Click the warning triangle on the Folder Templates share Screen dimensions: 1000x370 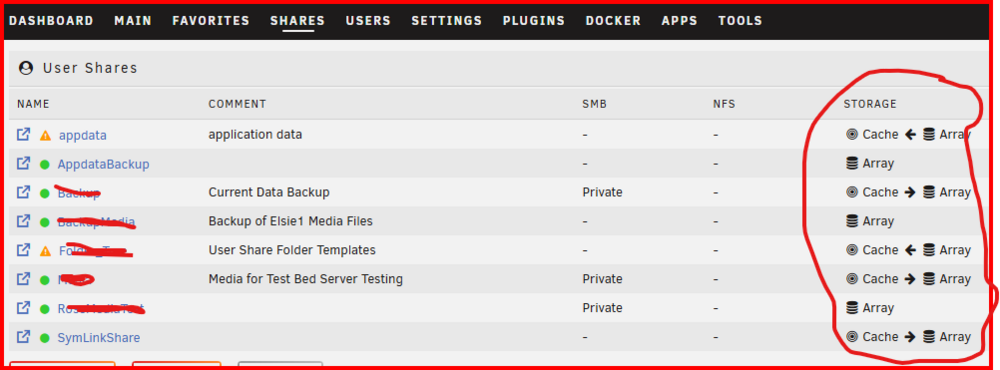coord(45,251)
